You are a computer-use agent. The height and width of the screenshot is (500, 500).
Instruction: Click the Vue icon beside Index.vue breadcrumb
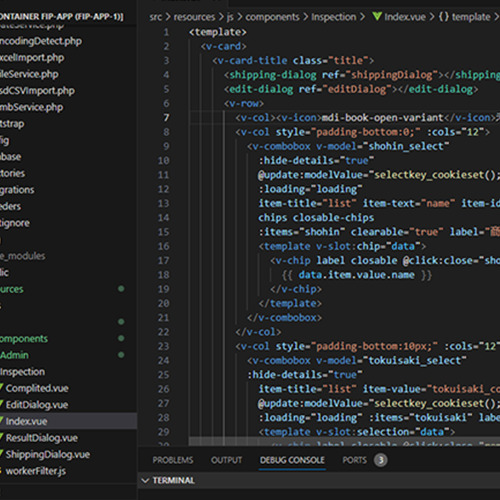[x=377, y=16]
